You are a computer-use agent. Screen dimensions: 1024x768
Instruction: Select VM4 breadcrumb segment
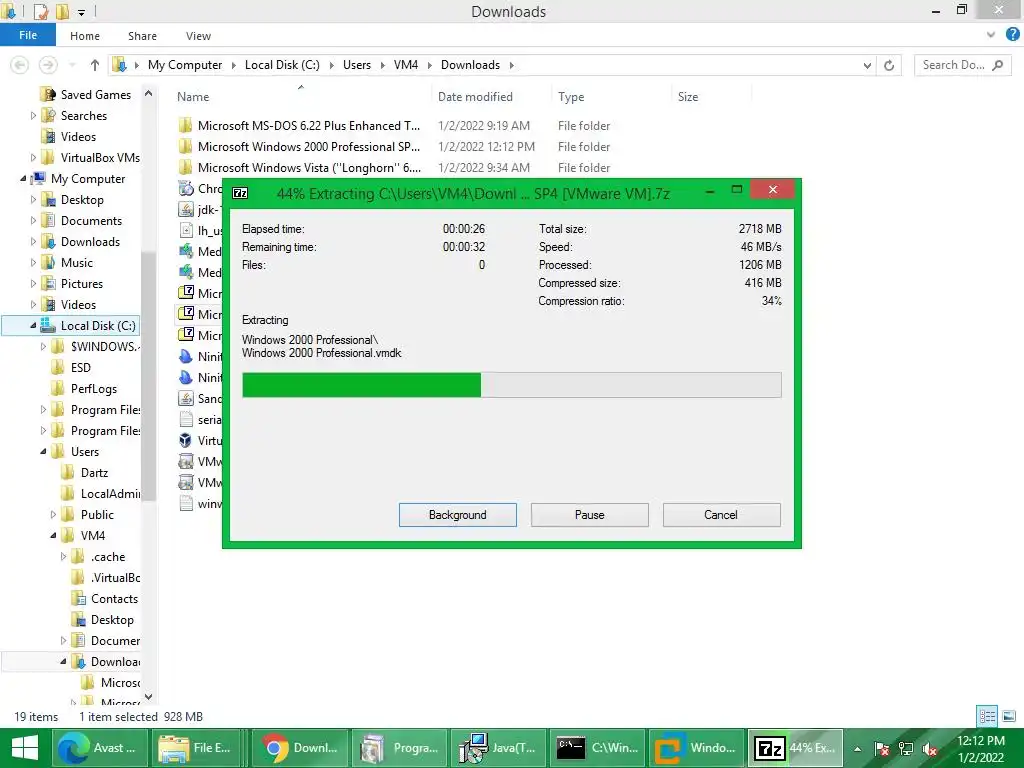click(x=406, y=65)
